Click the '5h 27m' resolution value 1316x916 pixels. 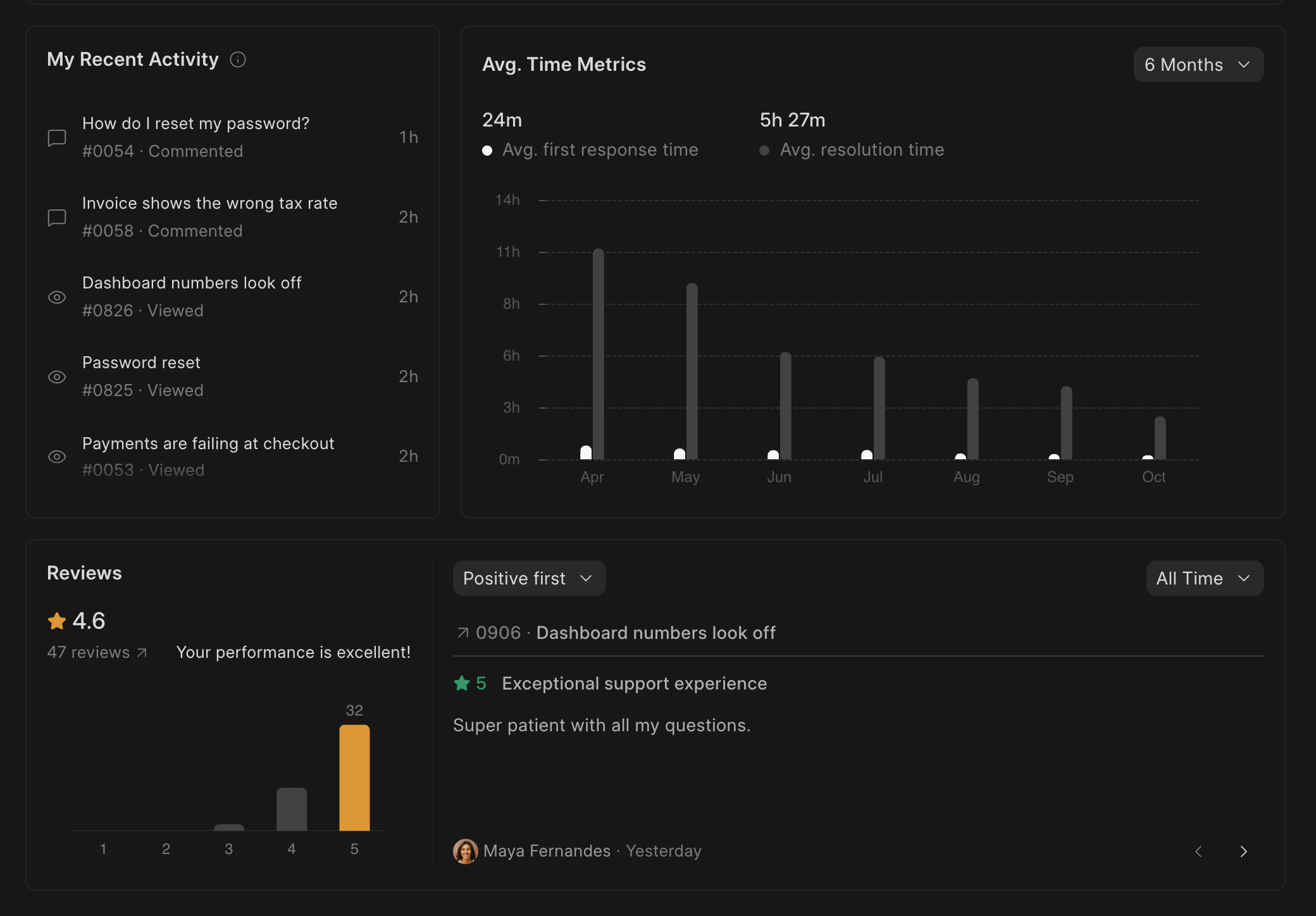click(x=792, y=120)
